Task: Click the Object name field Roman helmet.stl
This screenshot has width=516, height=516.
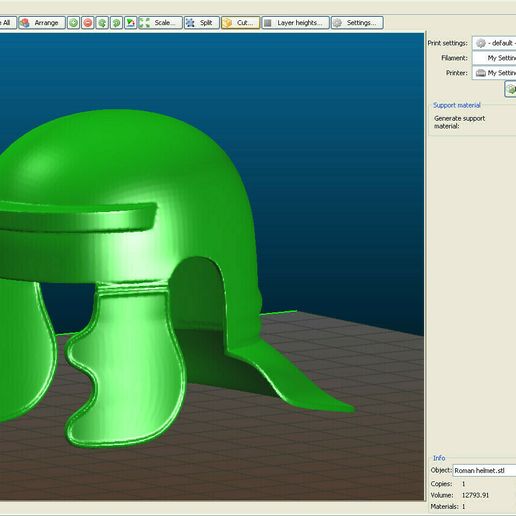Action: point(484,470)
